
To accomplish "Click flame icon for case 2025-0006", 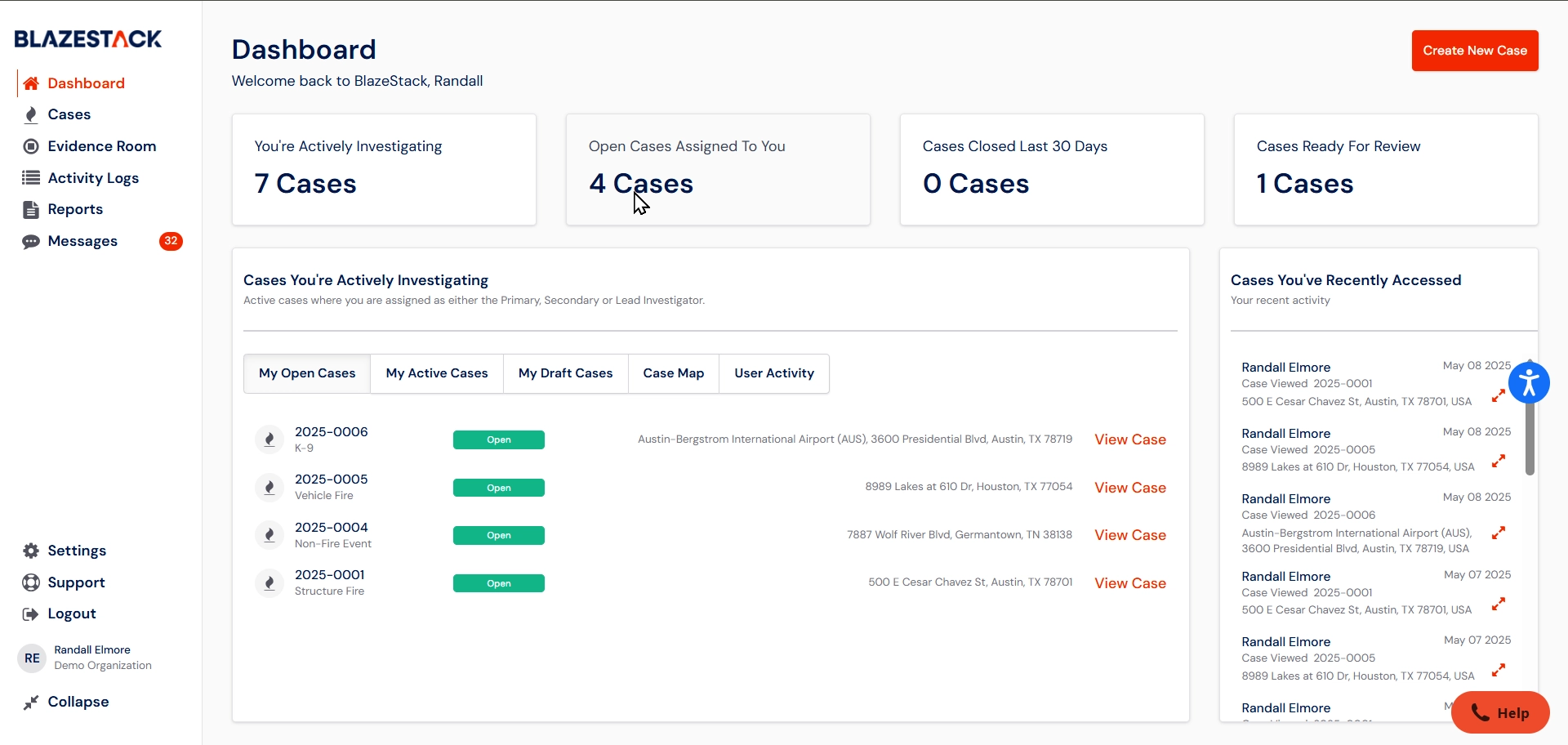I will click(269, 439).
